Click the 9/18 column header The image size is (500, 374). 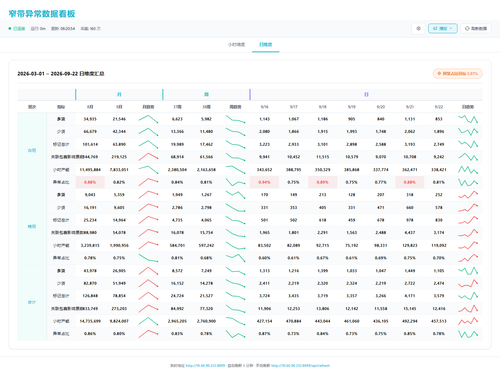[x=323, y=107]
